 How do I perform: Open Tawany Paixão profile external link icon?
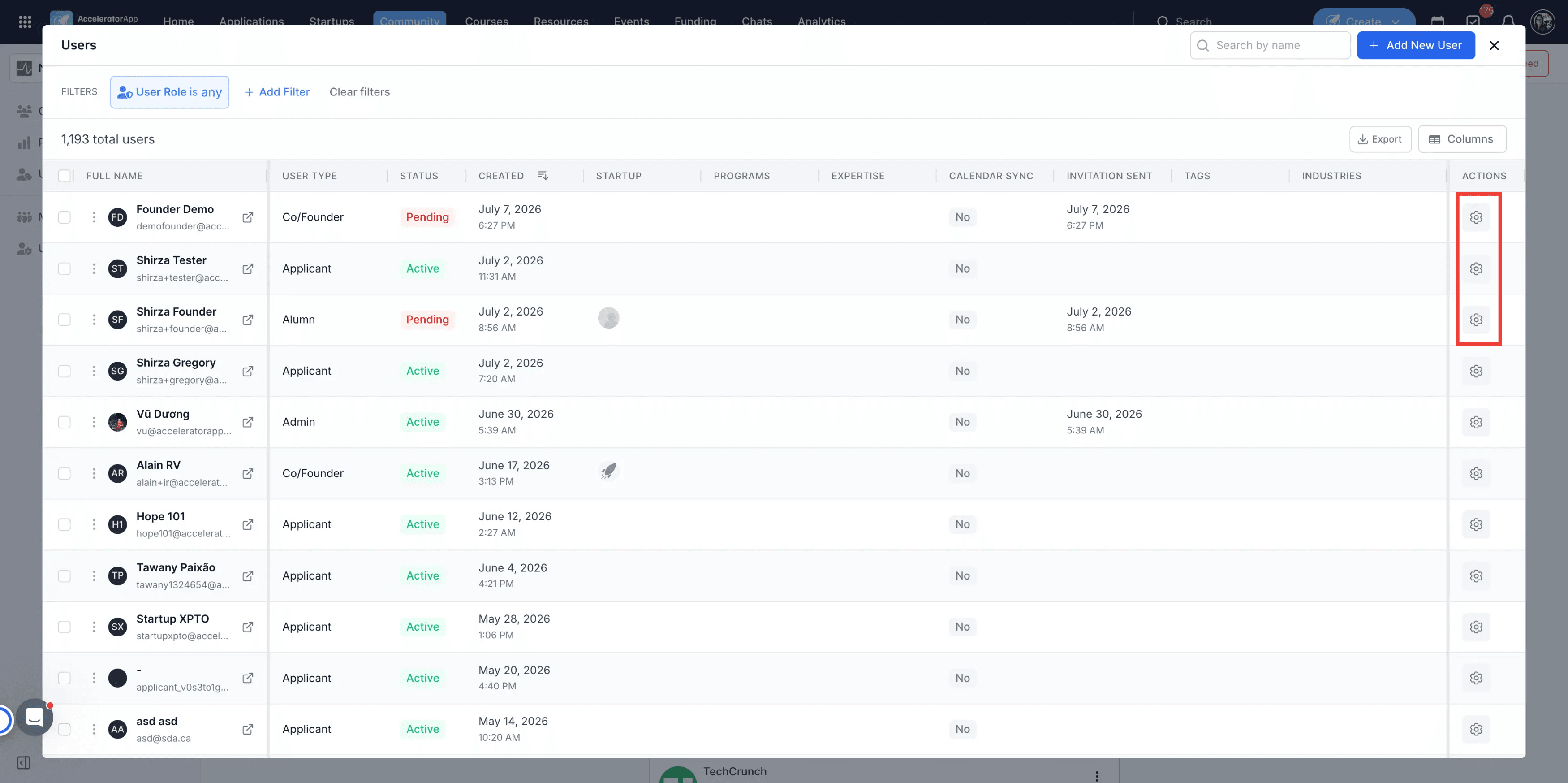248,575
